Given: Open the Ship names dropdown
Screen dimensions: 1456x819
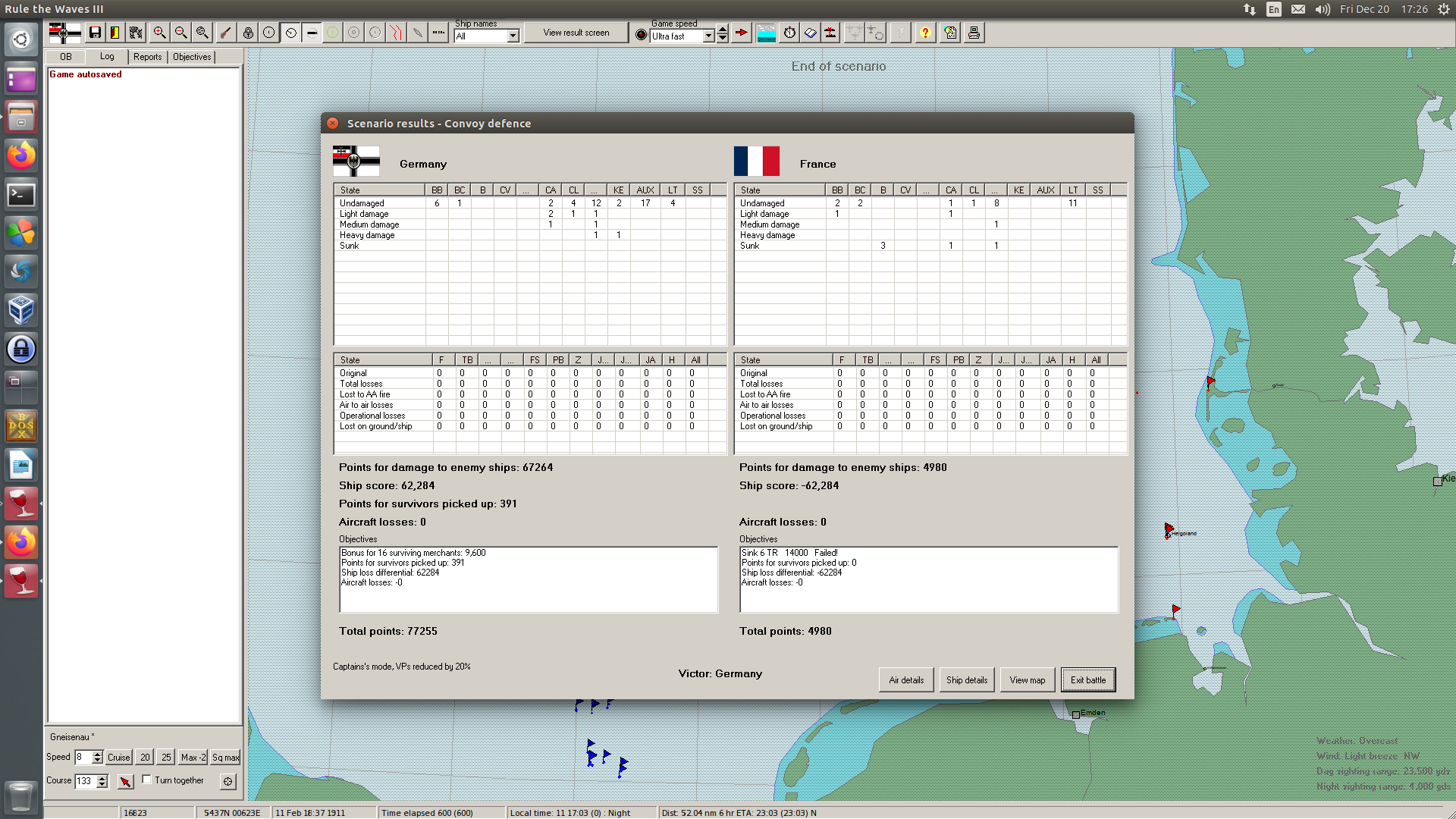Looking at the screenshot, I should 513,36.
